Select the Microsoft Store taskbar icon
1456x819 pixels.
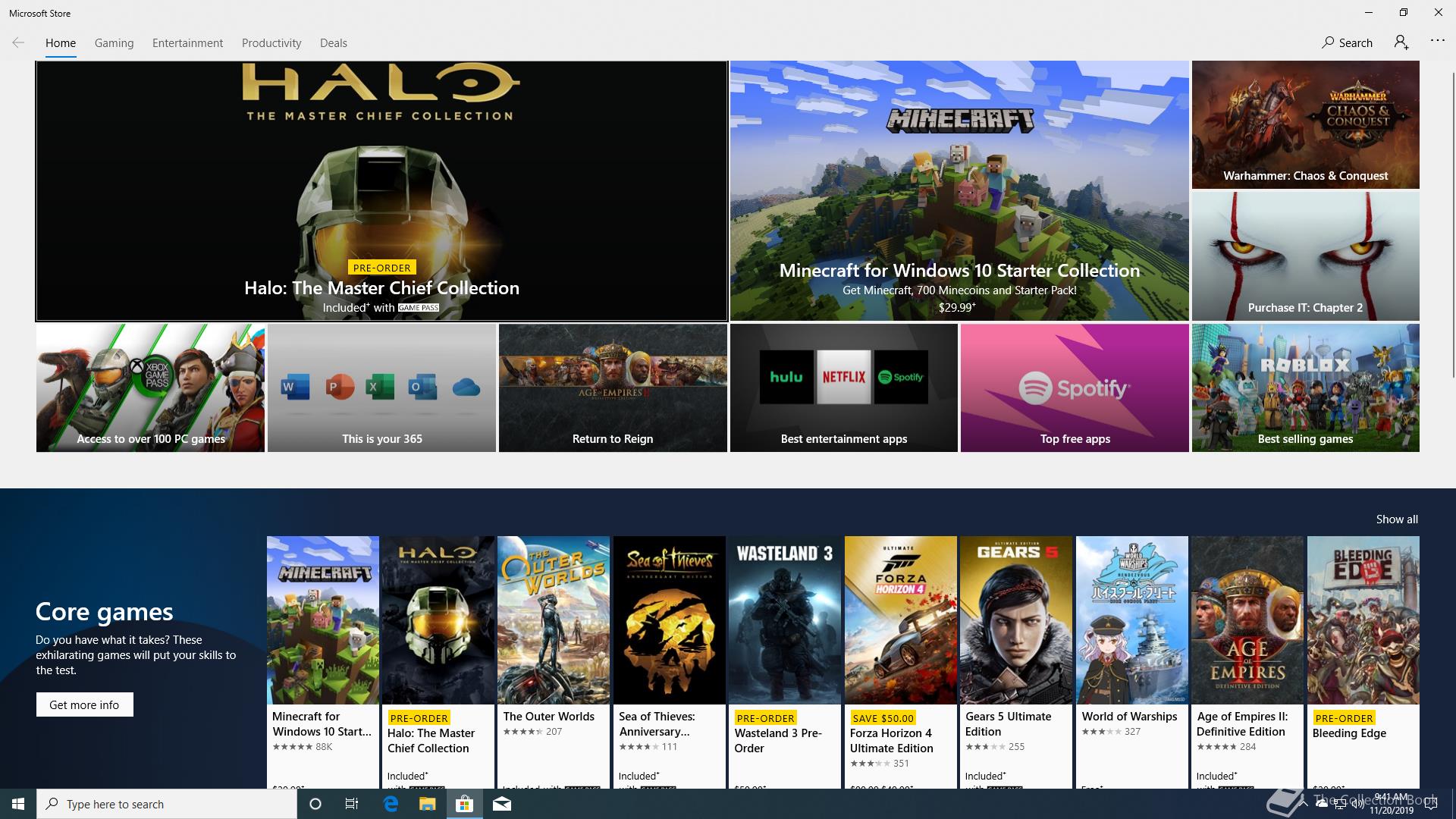pos(464,804)
